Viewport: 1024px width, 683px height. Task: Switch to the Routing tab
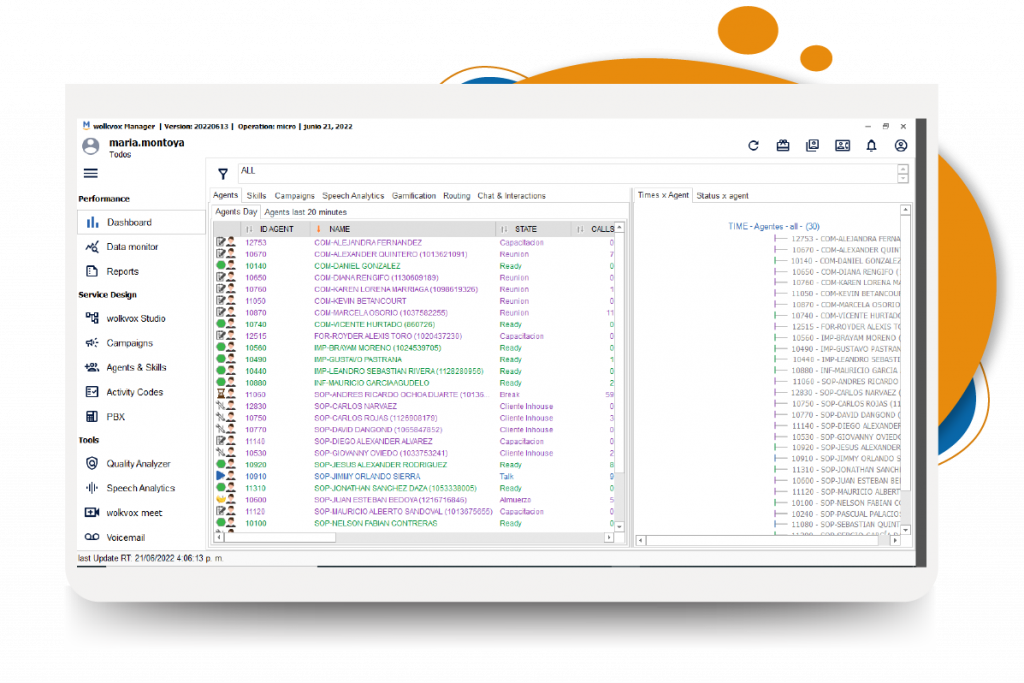[x=456, y=196]
